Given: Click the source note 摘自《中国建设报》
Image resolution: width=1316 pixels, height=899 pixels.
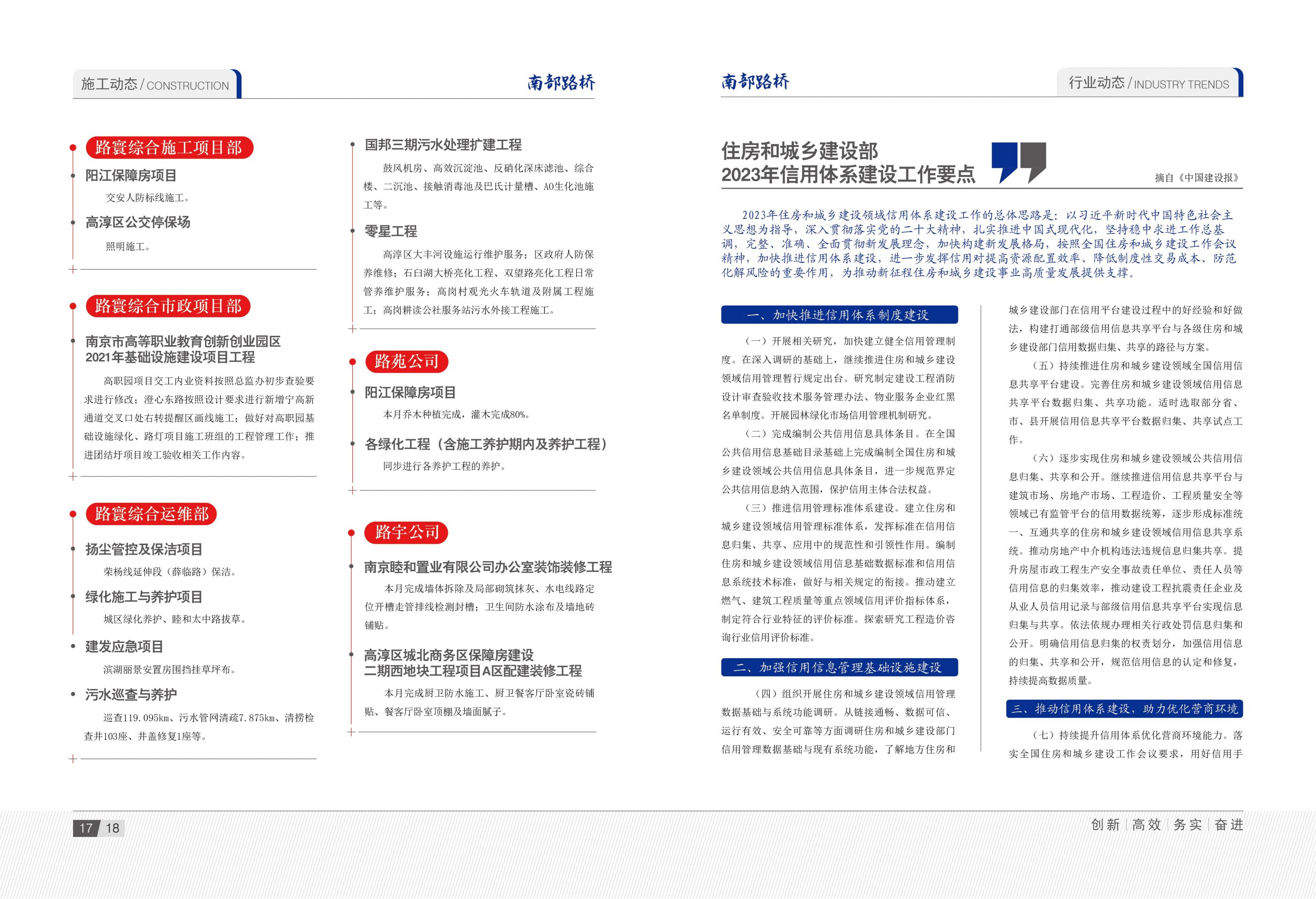Looking at the screenshot, I should click(x=1197, y=178).
